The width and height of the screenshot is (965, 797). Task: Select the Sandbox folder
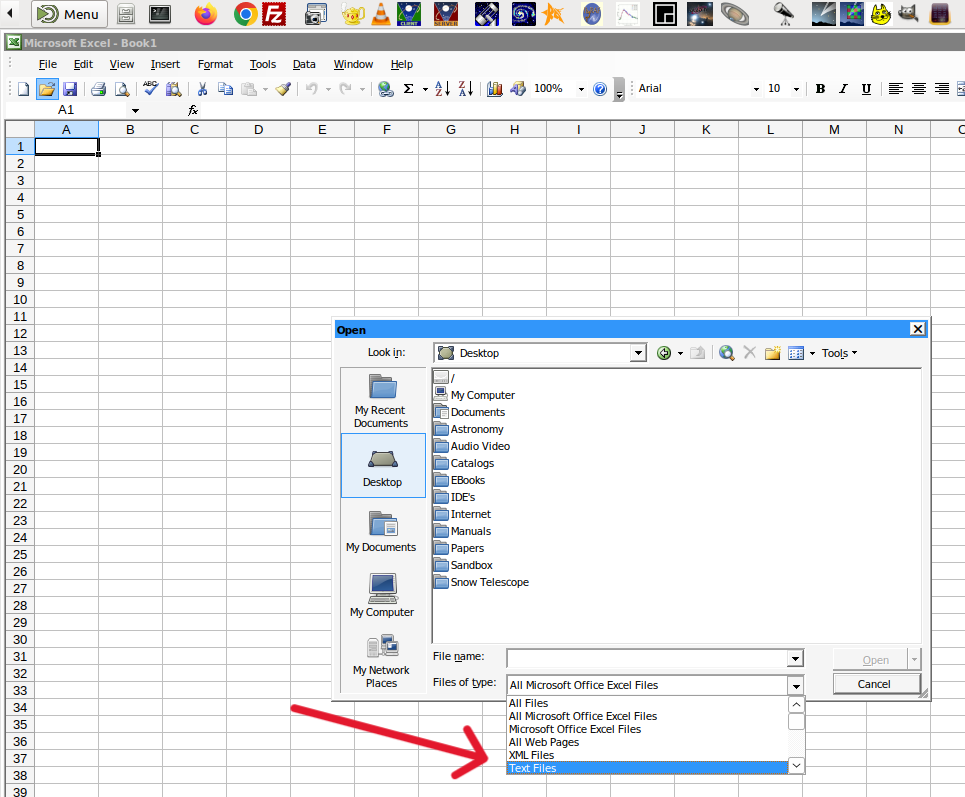[463, 565]
